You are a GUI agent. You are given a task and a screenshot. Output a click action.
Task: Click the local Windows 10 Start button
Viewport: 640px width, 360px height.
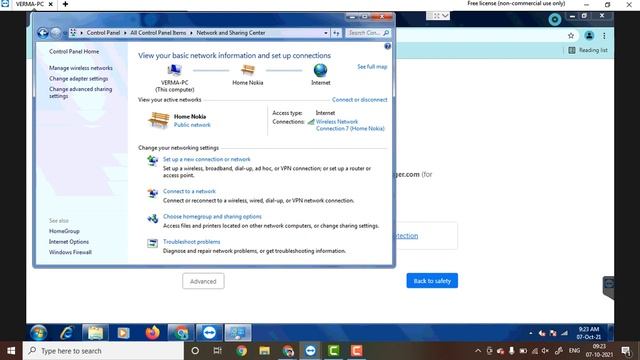[11, 351]
